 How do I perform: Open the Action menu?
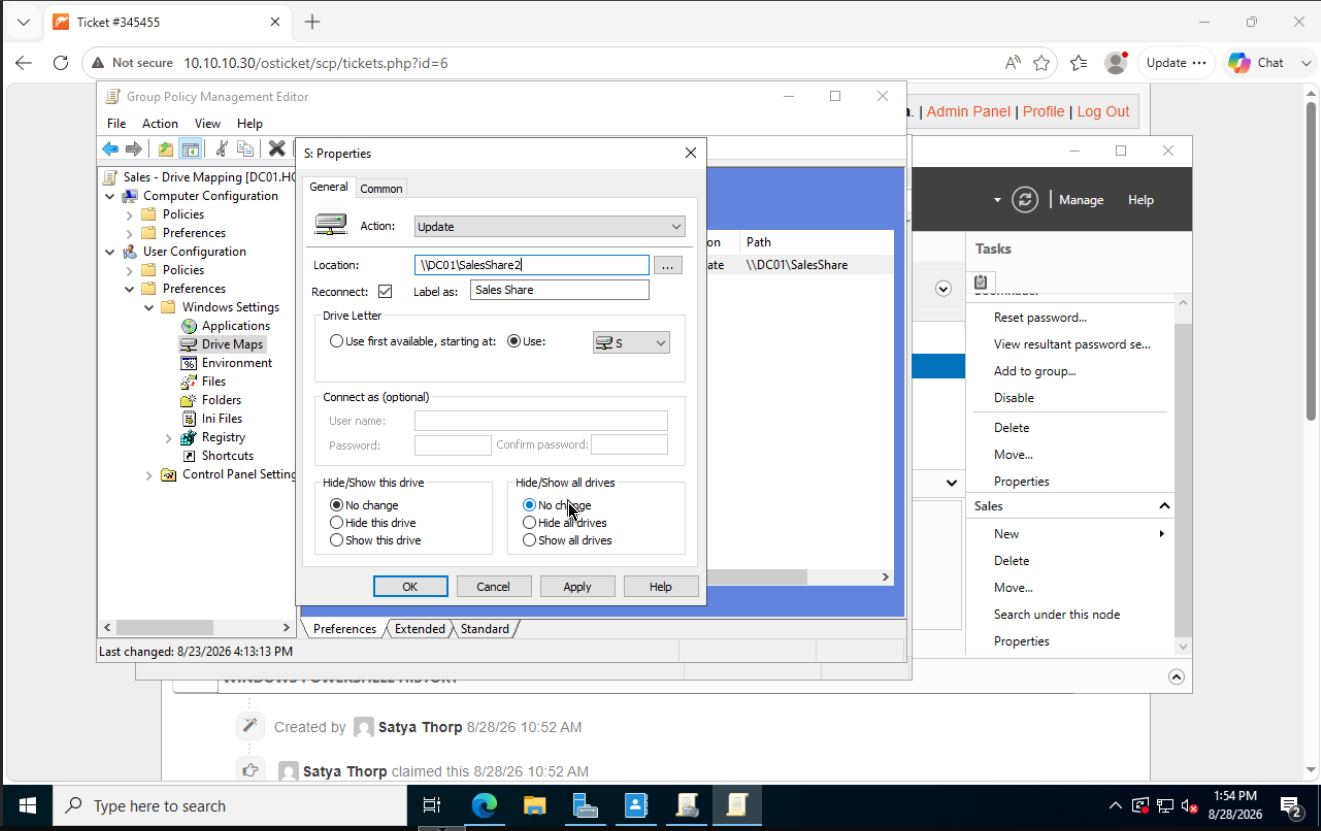[160, 124]
